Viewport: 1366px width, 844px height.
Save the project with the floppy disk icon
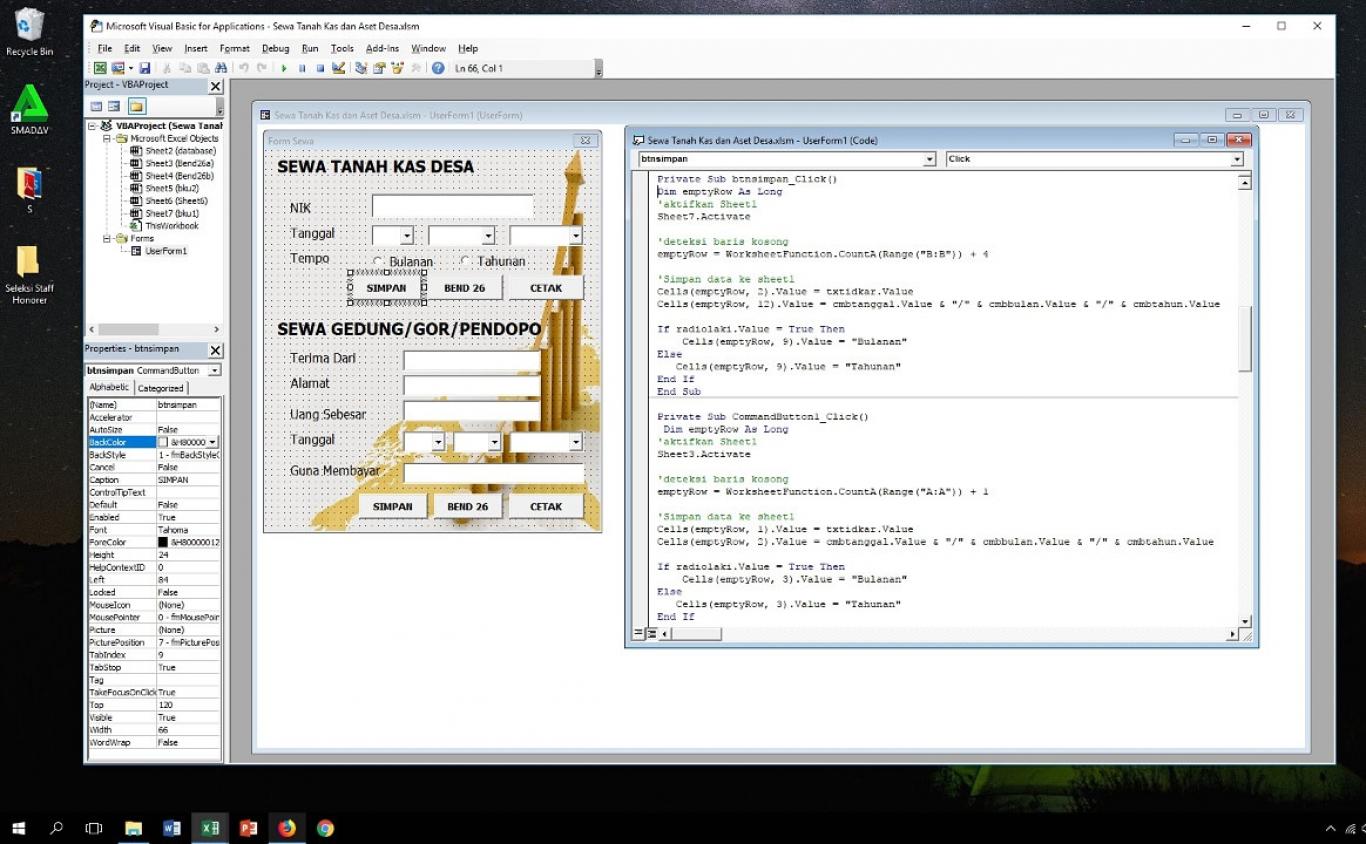145,68
